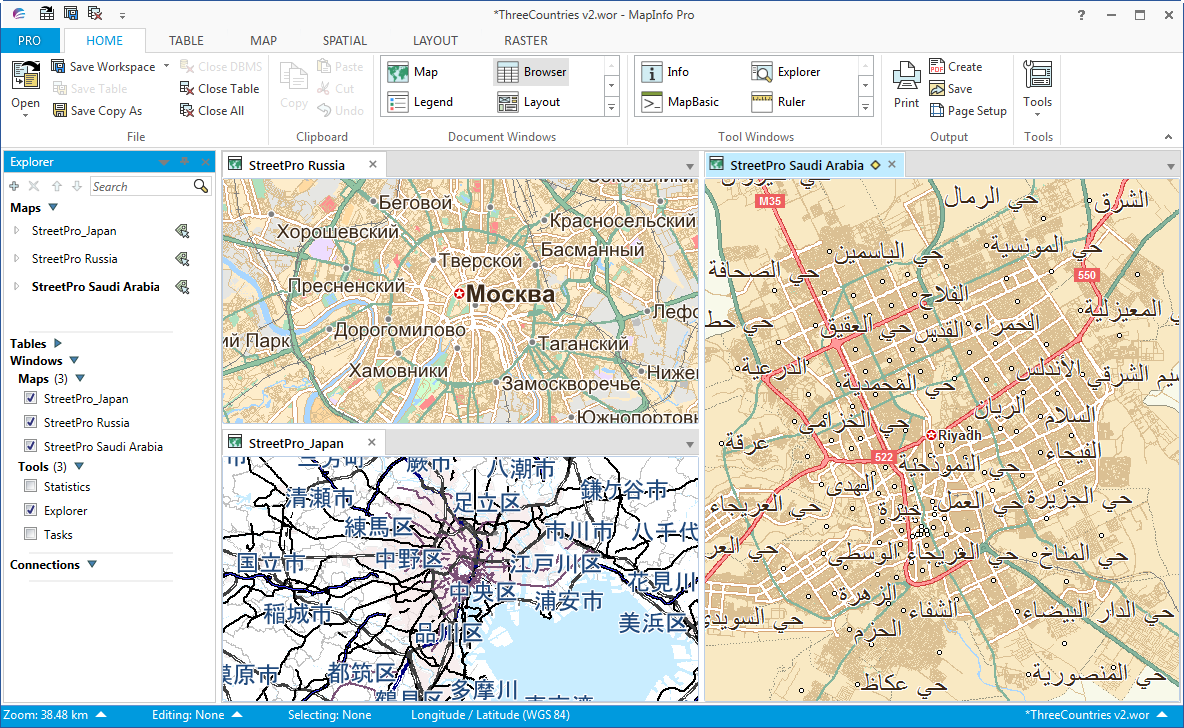1184x728 pixels.
Task: Switch to the TABLE ribbon tab
Action: tap(186, 41)
